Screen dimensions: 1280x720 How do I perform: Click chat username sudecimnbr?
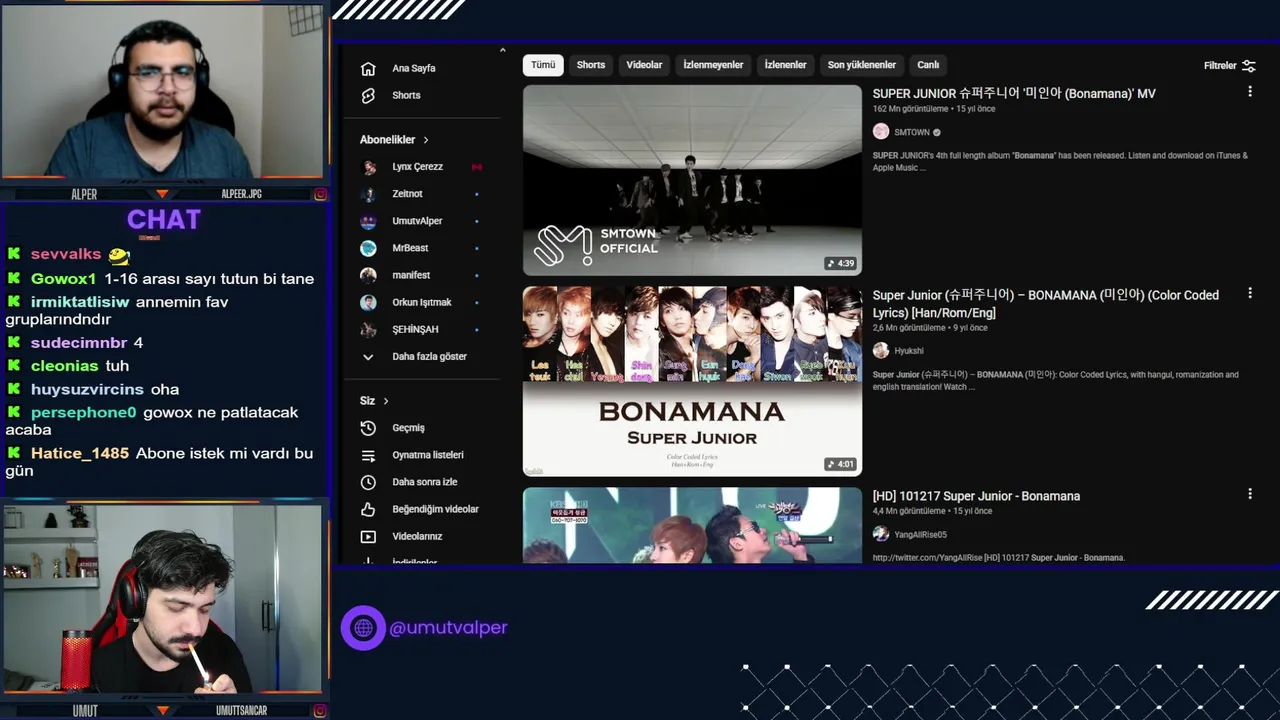pos(79,343)
